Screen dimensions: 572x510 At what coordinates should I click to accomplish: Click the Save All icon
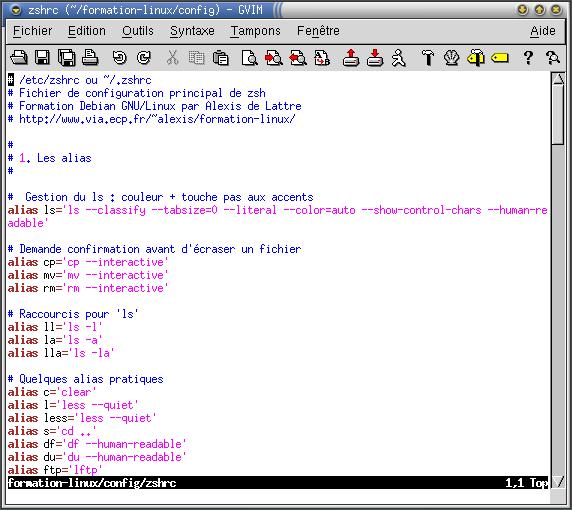[x=67, y=58]
